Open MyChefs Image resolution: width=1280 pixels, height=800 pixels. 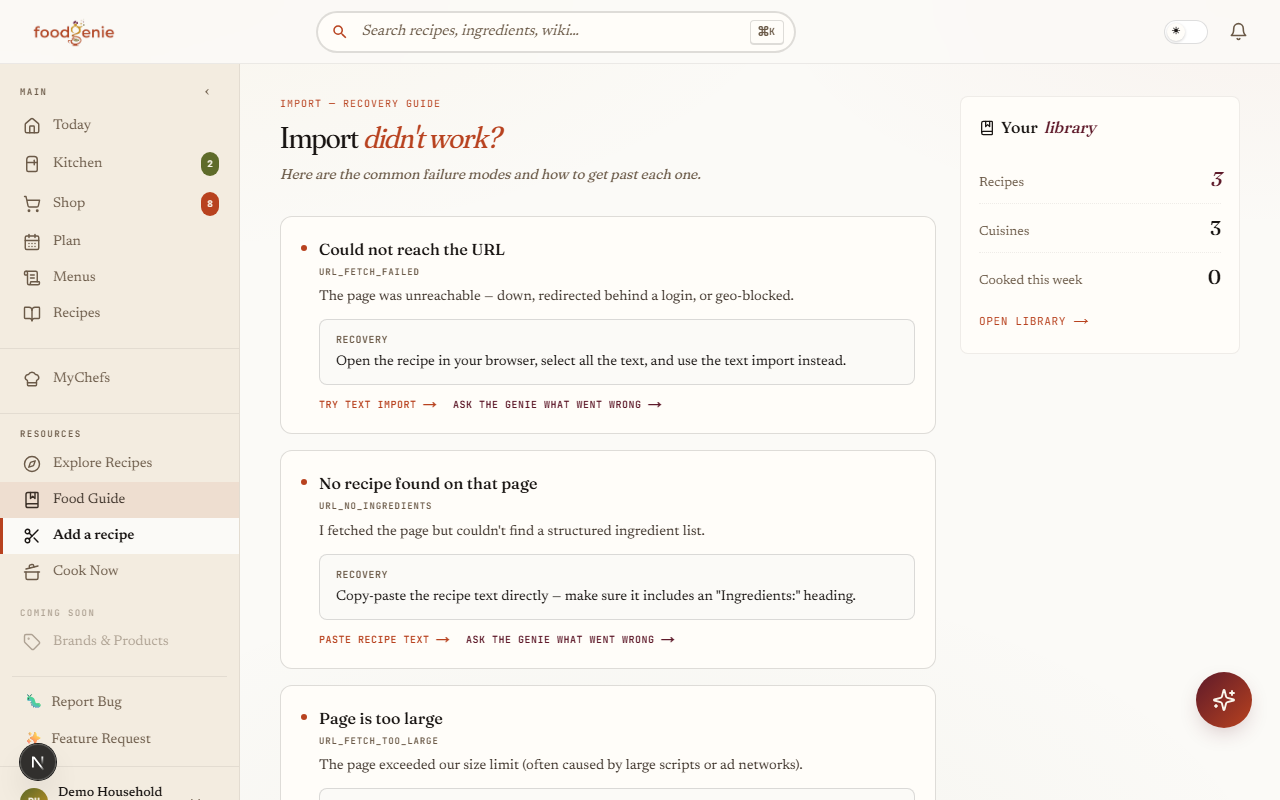coord(120,378)
